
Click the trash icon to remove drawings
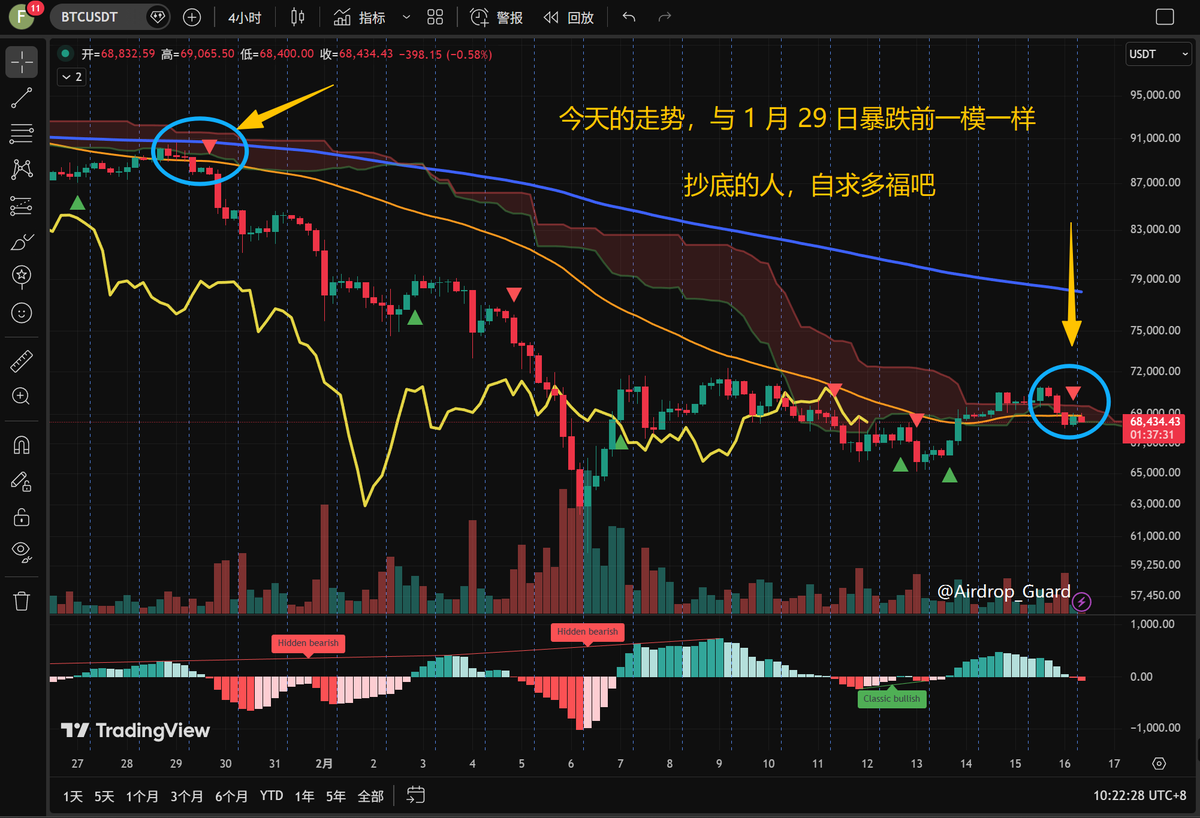pyautogui.click(x=21, y=600)
